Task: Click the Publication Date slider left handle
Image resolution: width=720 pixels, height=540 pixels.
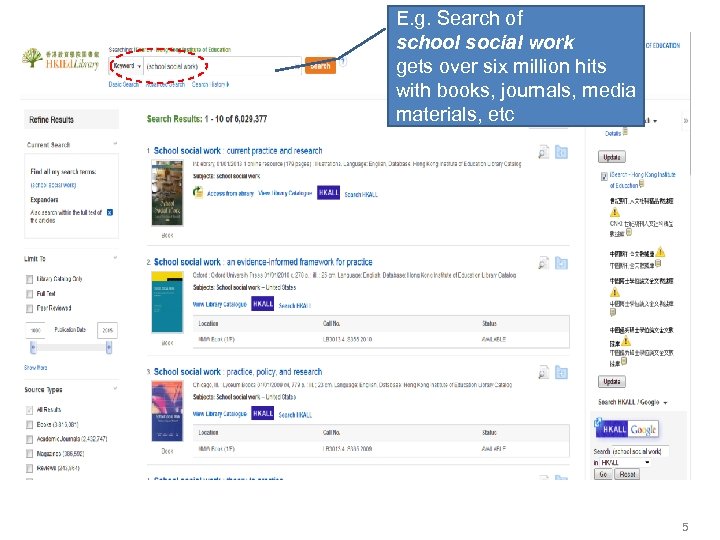Action: click(32, 346)
